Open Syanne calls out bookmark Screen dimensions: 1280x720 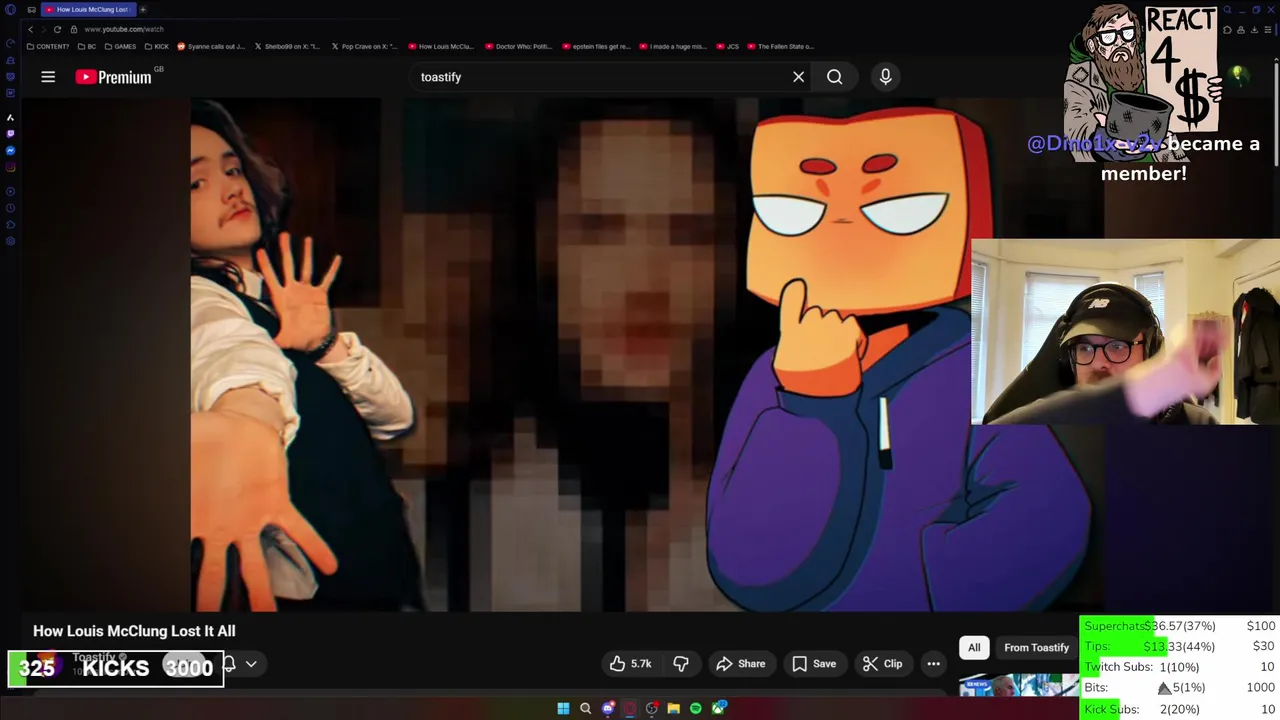[211, 46]
